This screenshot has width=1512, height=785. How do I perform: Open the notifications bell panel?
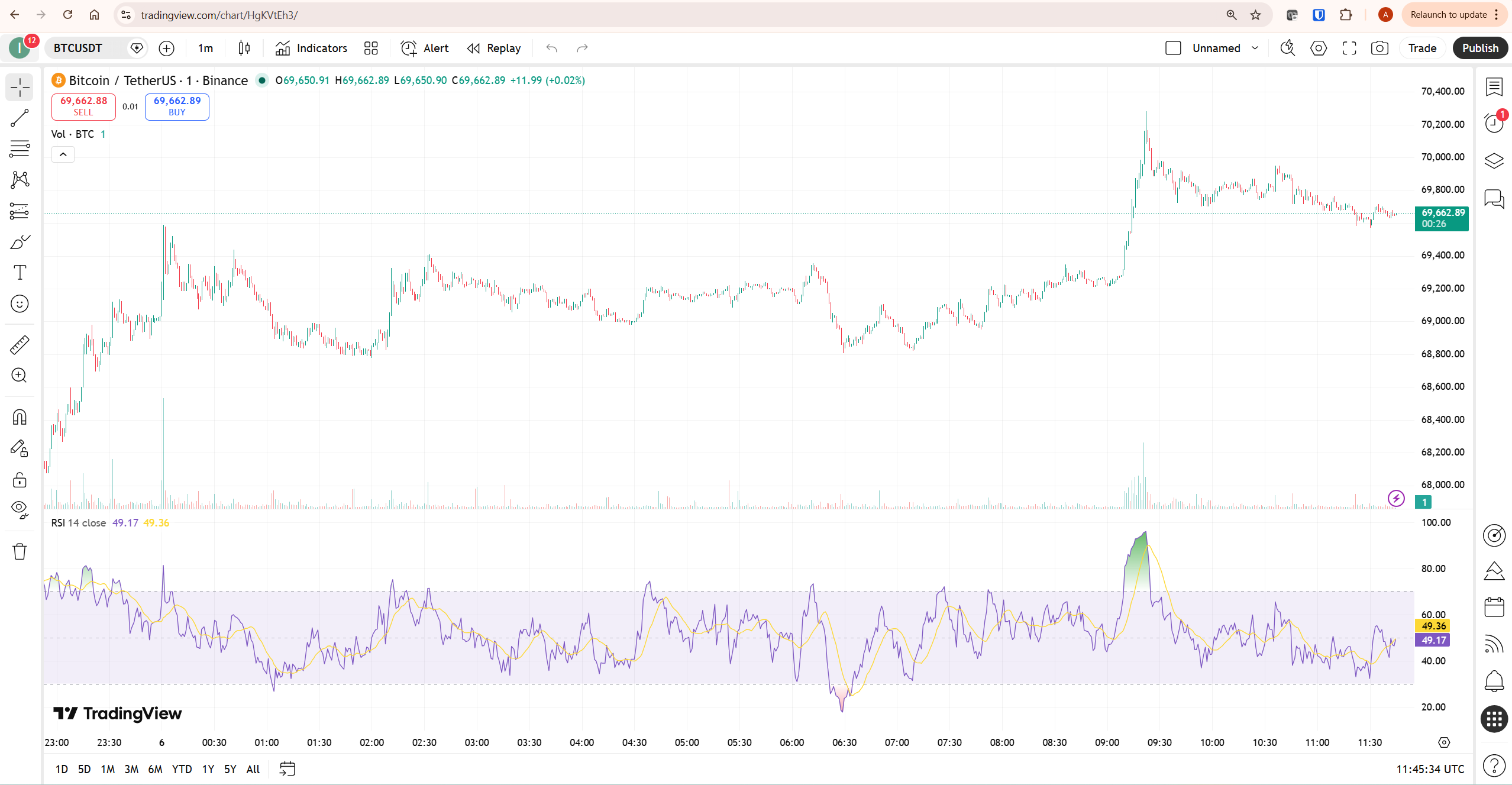1494,681
